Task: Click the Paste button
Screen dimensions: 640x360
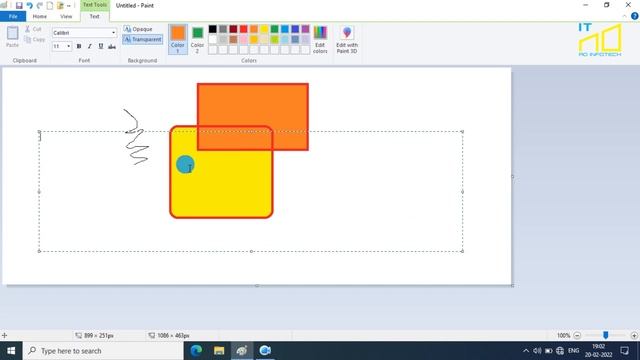Action: click(12, 37)
